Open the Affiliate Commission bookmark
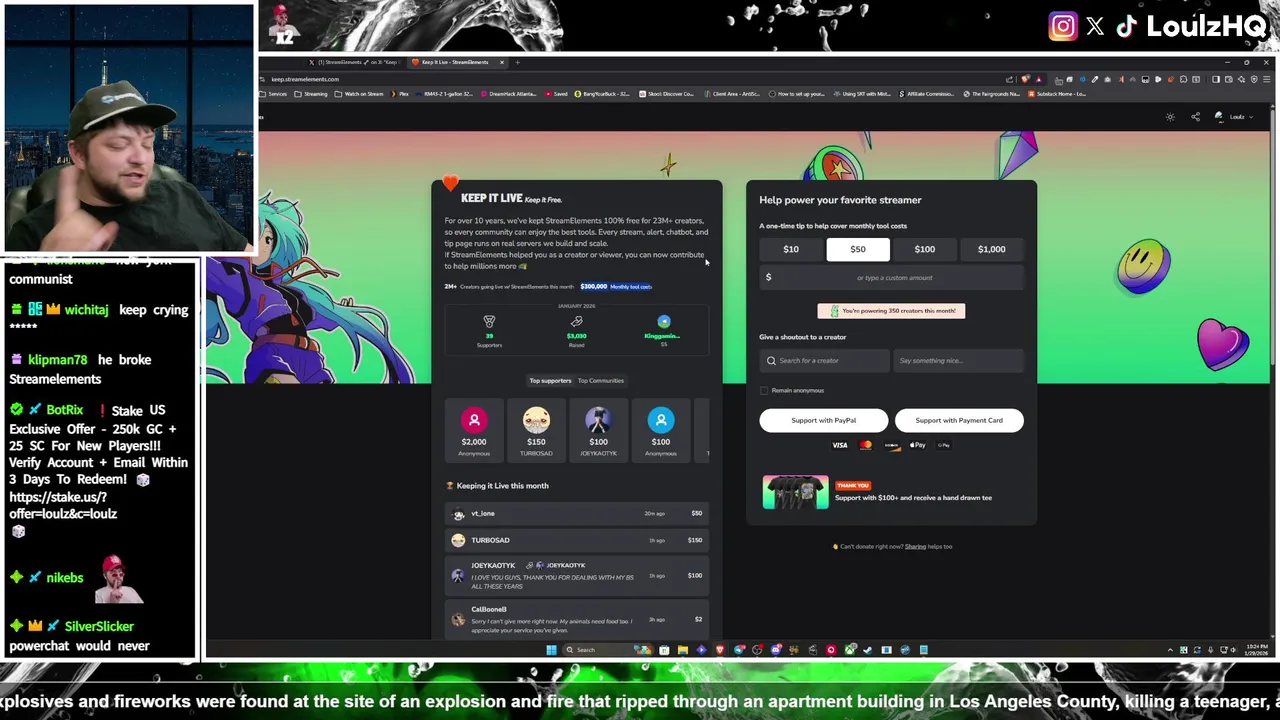This screenshot has height=720, width=1280. [928, 94]
